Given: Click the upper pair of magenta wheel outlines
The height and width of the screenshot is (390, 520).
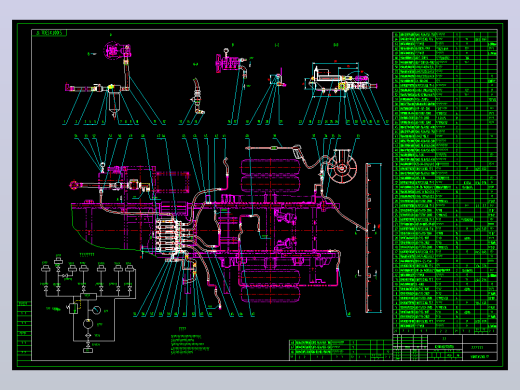Looking at the screenshot, I should (x=270, y=175).
